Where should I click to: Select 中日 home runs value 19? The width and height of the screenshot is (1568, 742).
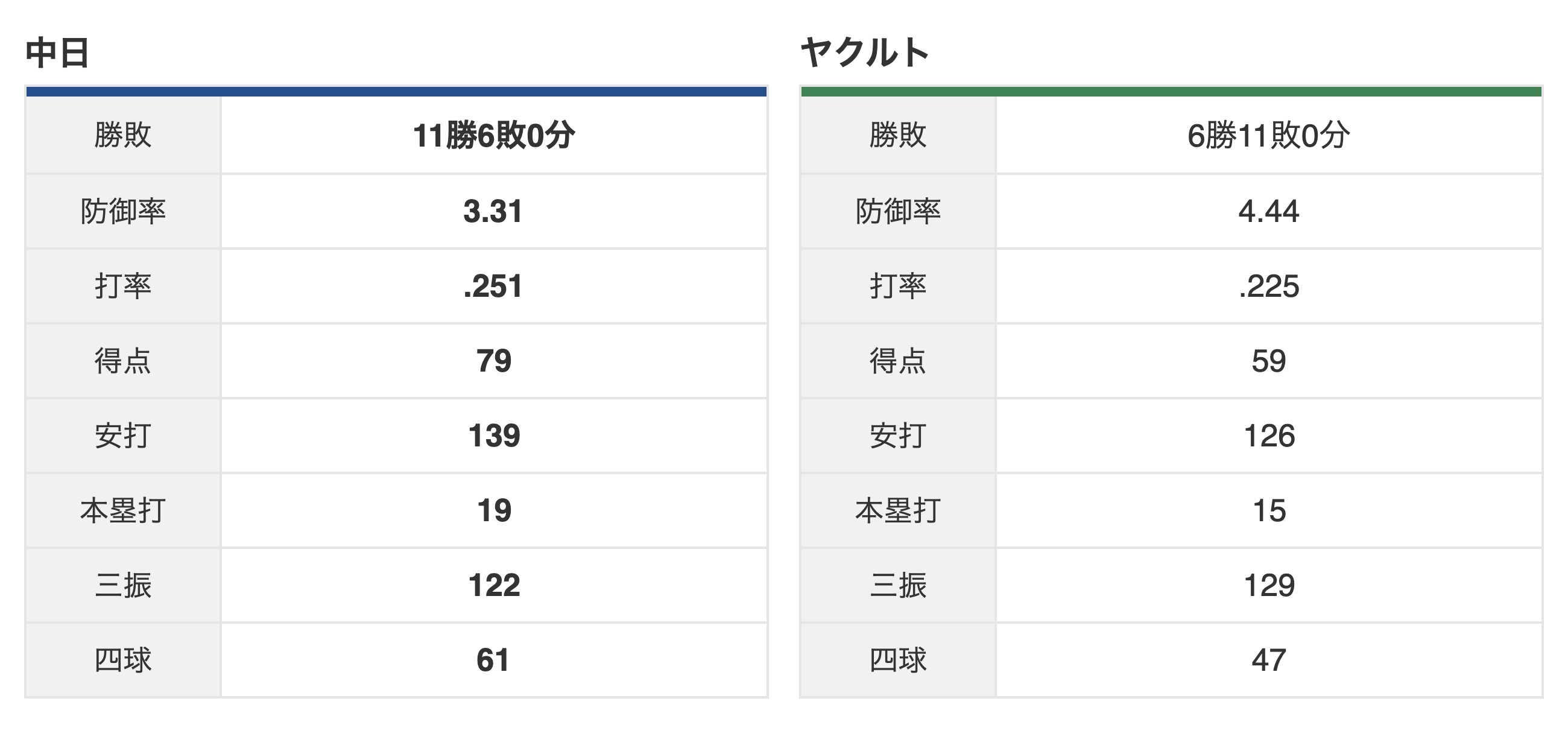point(494,511)
